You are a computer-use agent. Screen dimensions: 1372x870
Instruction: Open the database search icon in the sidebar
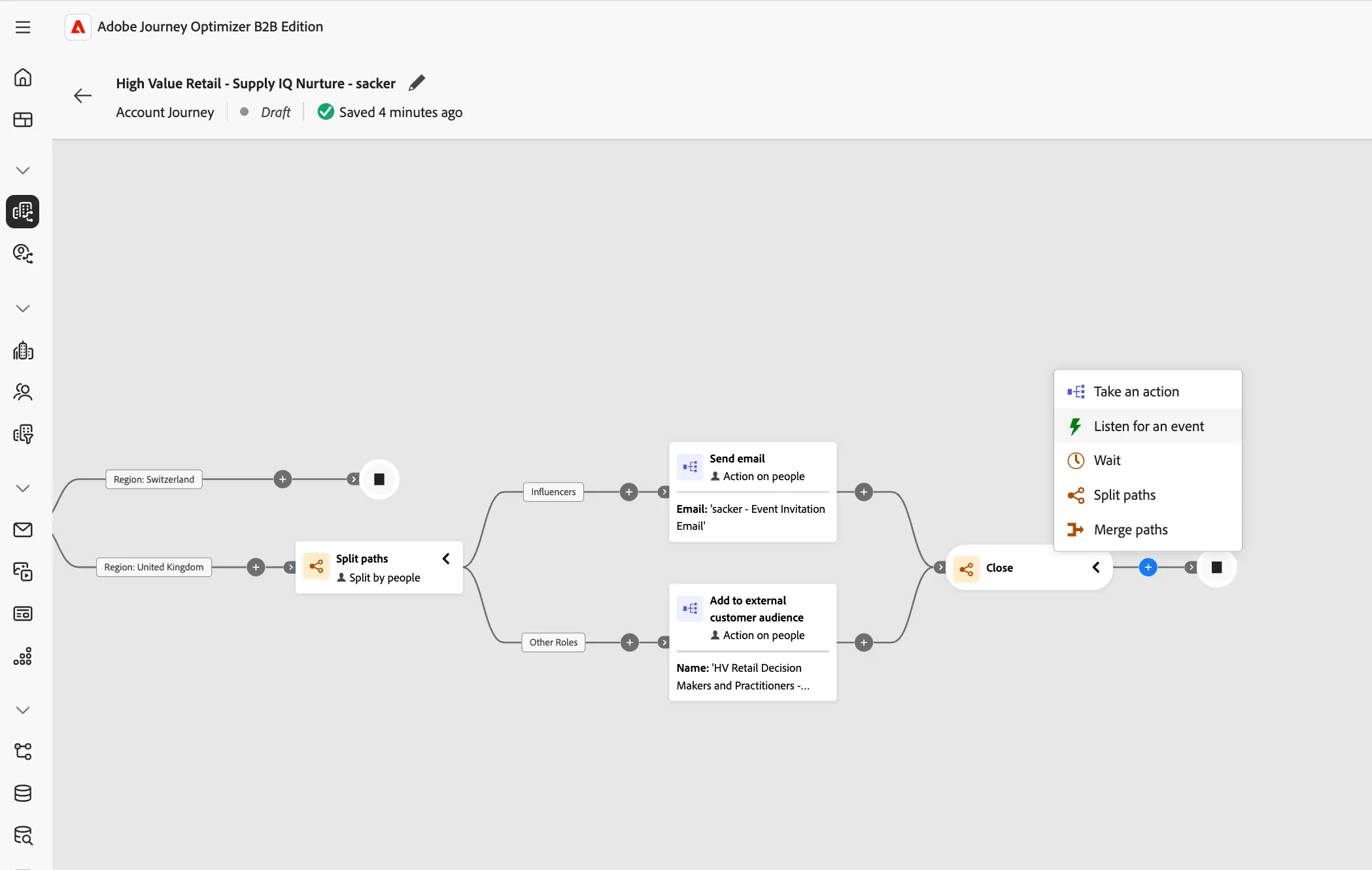click(23, 835)
